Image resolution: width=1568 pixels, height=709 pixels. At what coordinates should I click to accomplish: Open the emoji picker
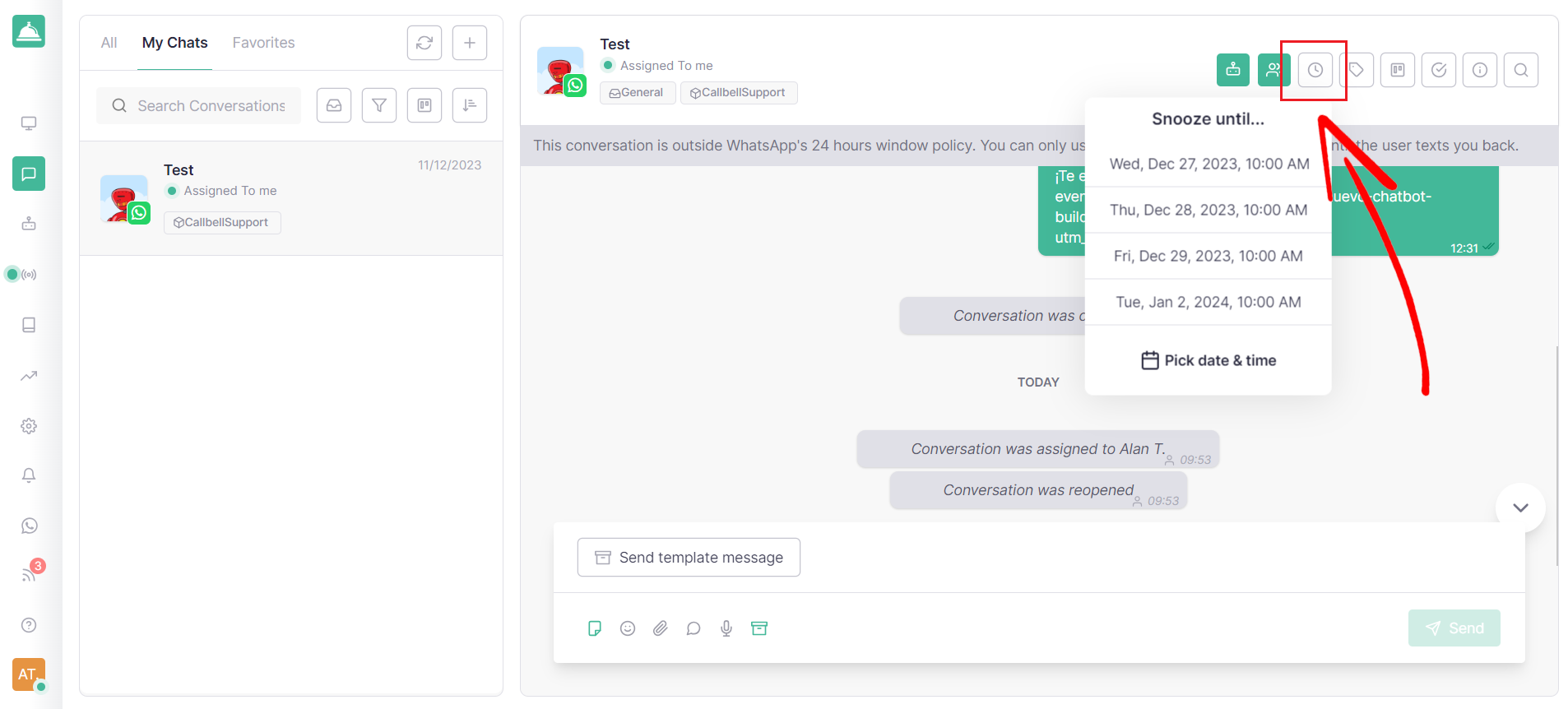[x=628, y=628]
